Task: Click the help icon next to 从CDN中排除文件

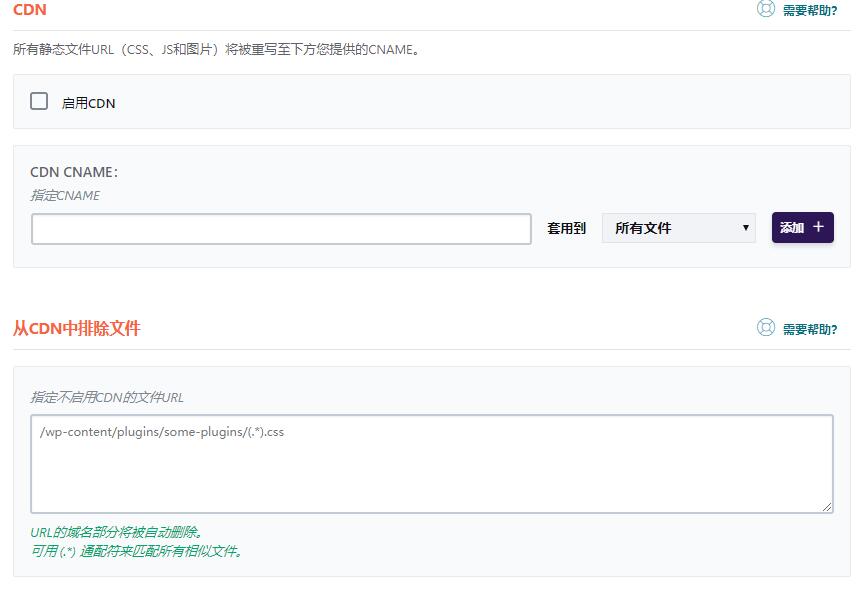Action: tap(765, 327)
